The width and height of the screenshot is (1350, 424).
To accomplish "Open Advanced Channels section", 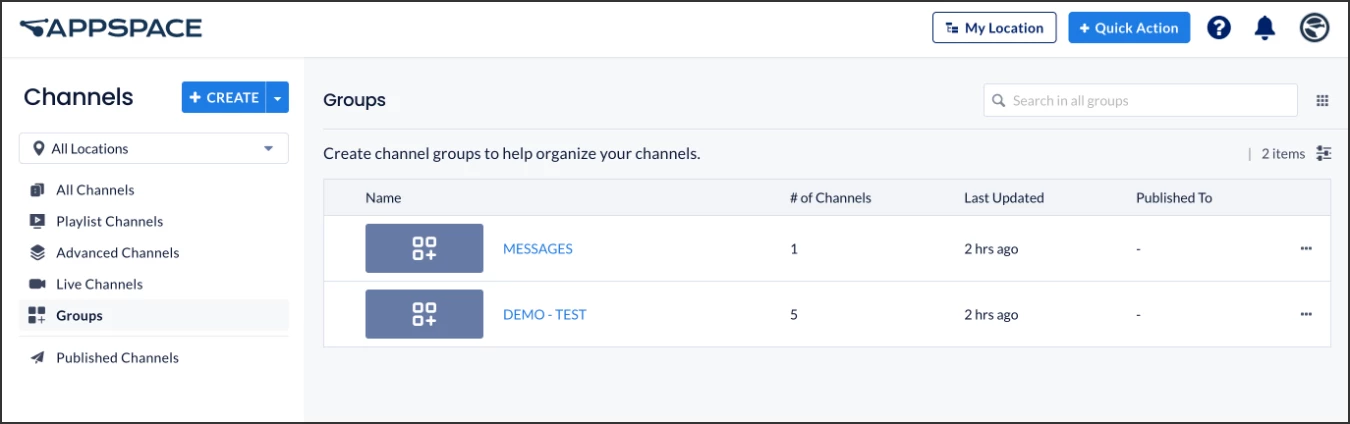I will tap(117, 253).
